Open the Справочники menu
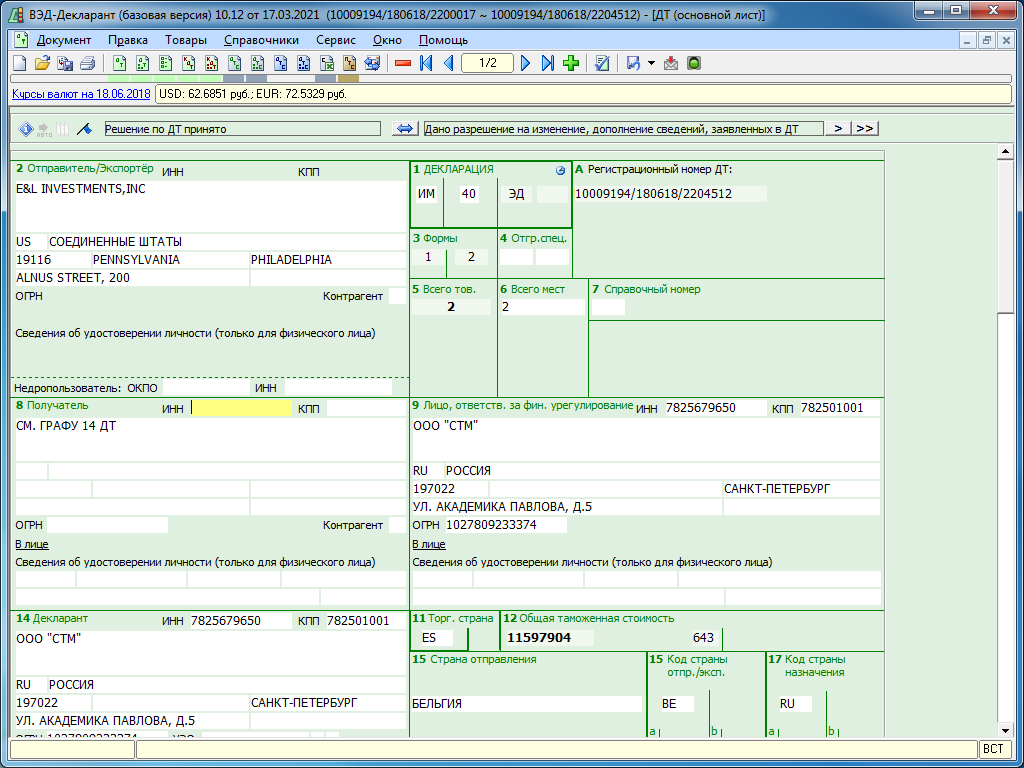1024x768 pixels. coord(261,40)
